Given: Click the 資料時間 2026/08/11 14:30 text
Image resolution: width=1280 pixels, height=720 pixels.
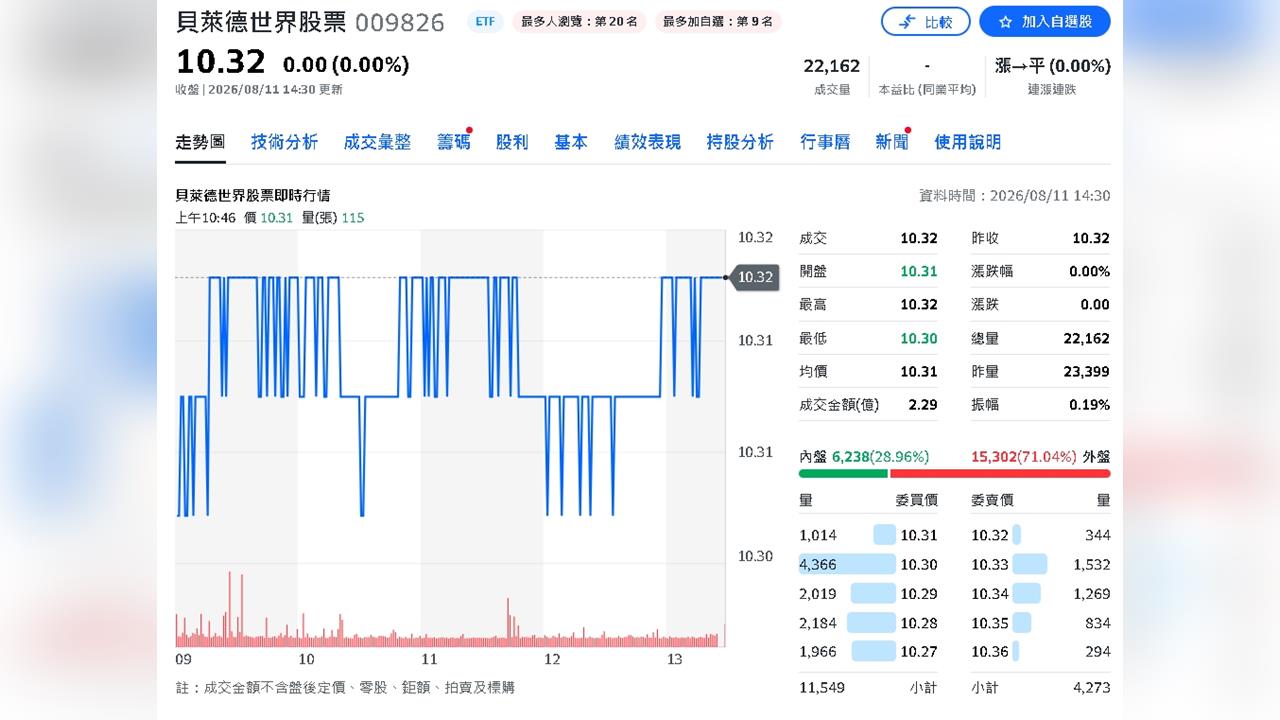Looking at the screenshot, I should coord(1014,196).
